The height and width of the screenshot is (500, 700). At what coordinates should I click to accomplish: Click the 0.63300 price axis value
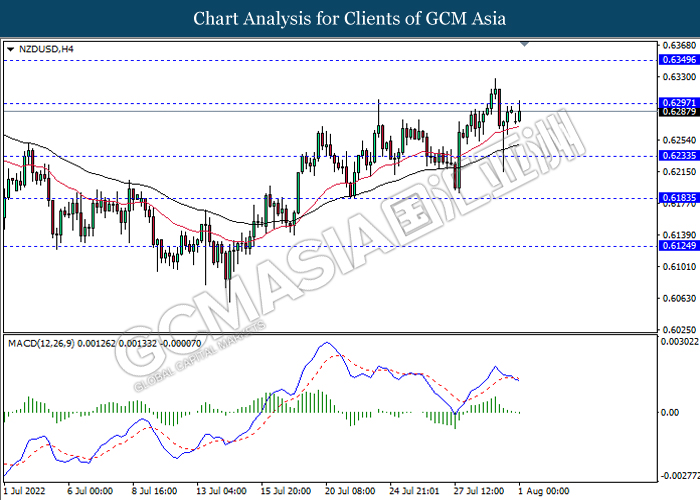point(679,77)
